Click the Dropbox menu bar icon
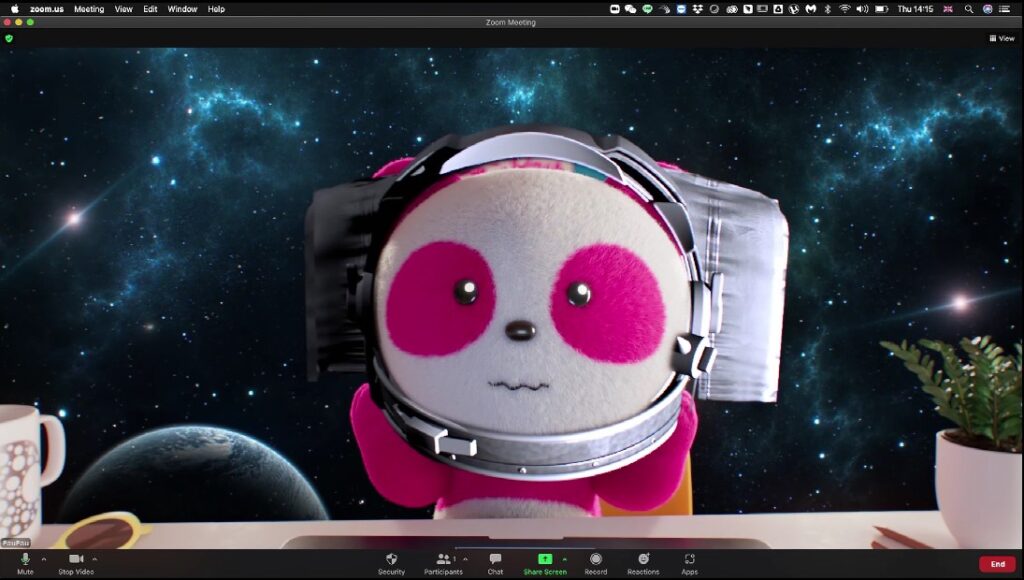 (x=697, y=9)
